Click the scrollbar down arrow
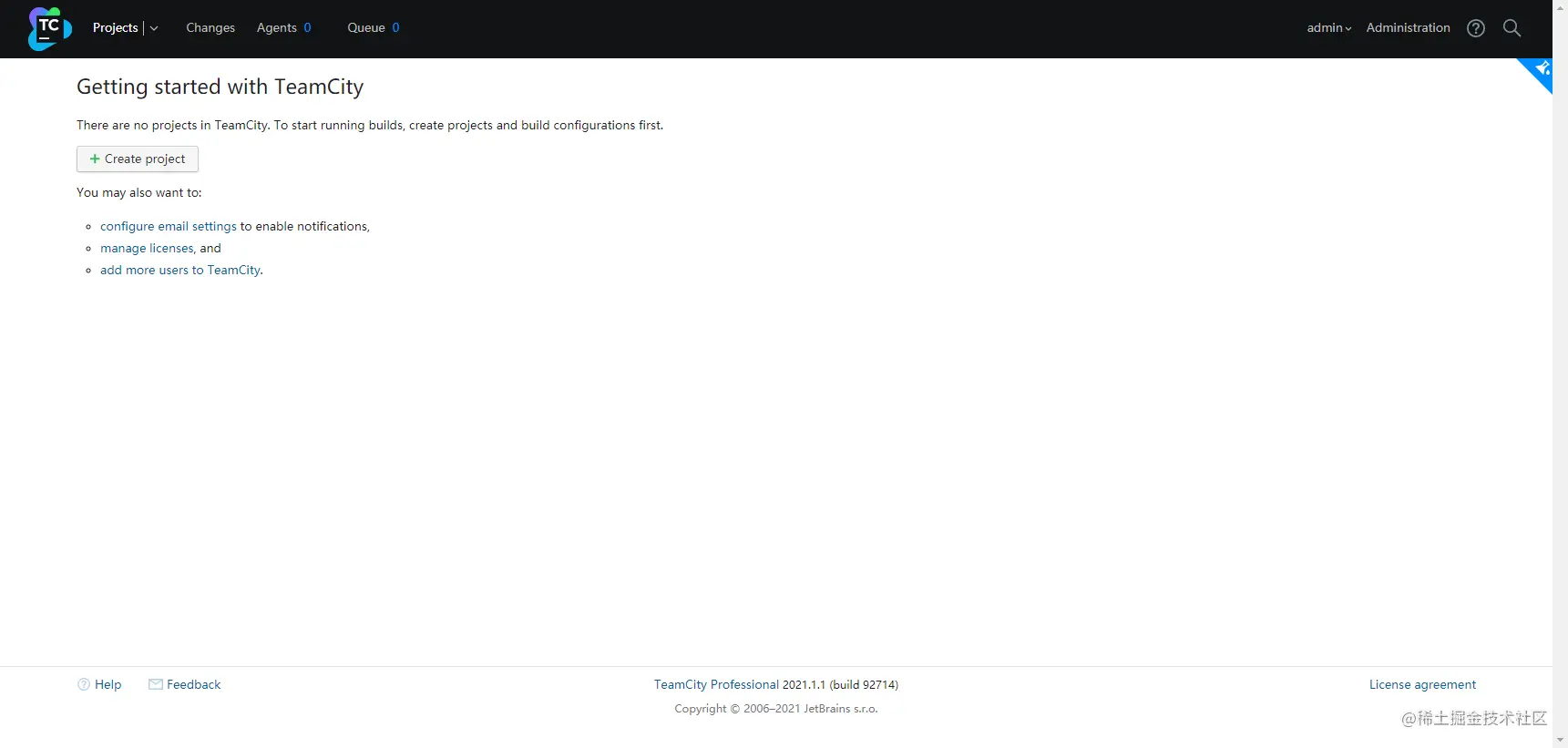This screenshot has height=748, width=1568. (1560, 740)
